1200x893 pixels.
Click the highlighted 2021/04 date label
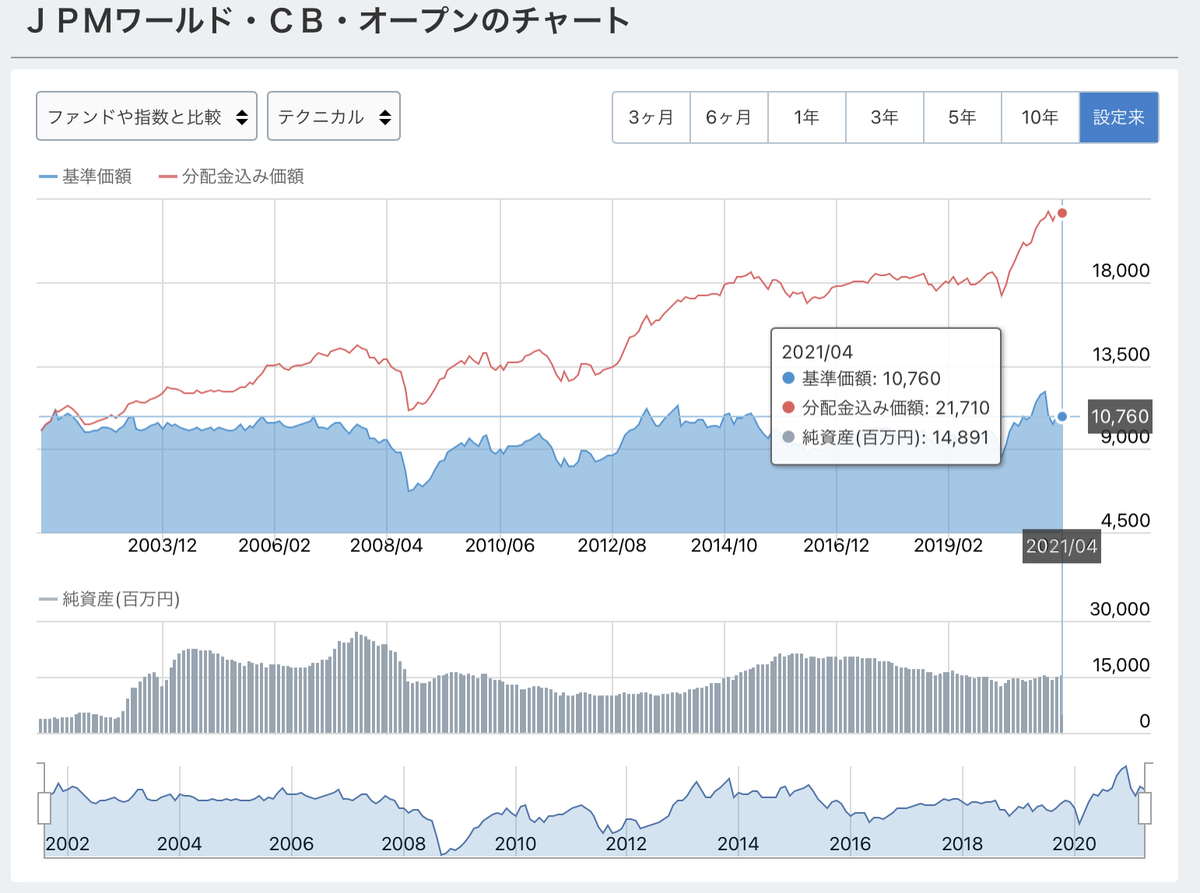1061,547
